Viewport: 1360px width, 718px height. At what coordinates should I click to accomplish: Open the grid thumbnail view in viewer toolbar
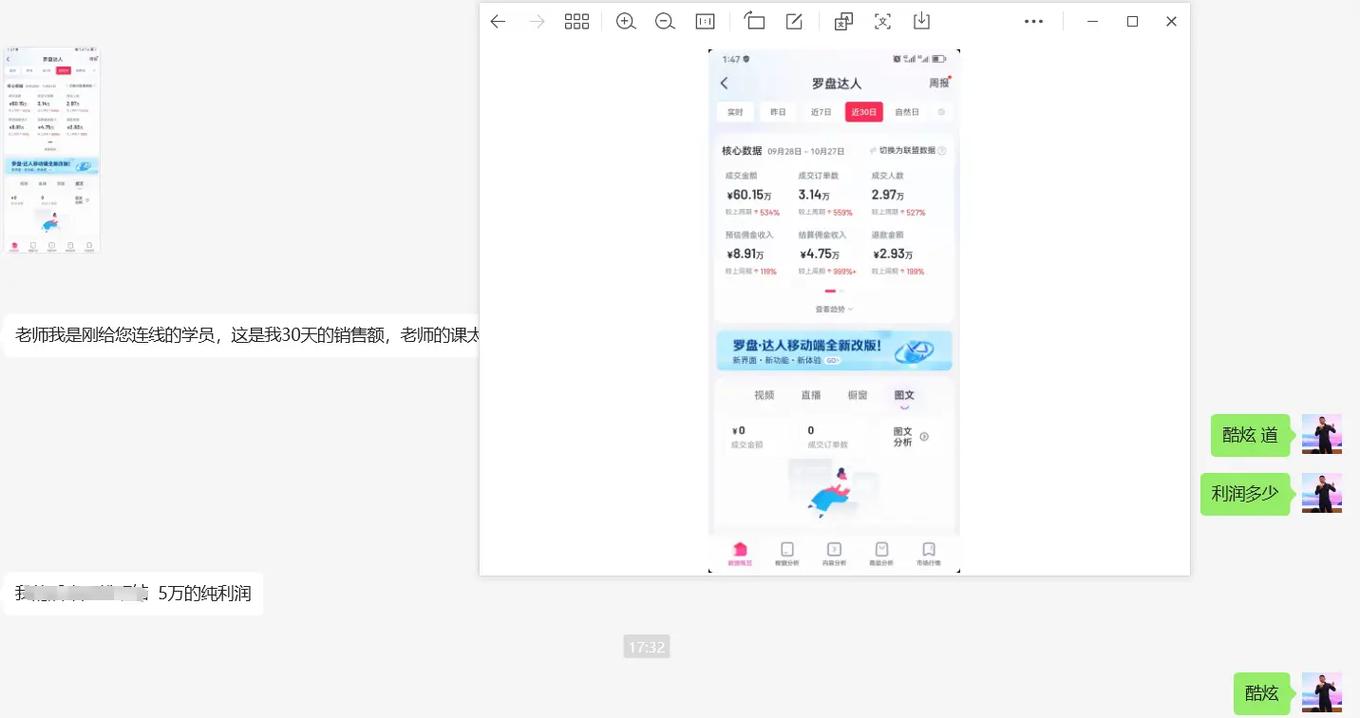(x=577, y=21)
